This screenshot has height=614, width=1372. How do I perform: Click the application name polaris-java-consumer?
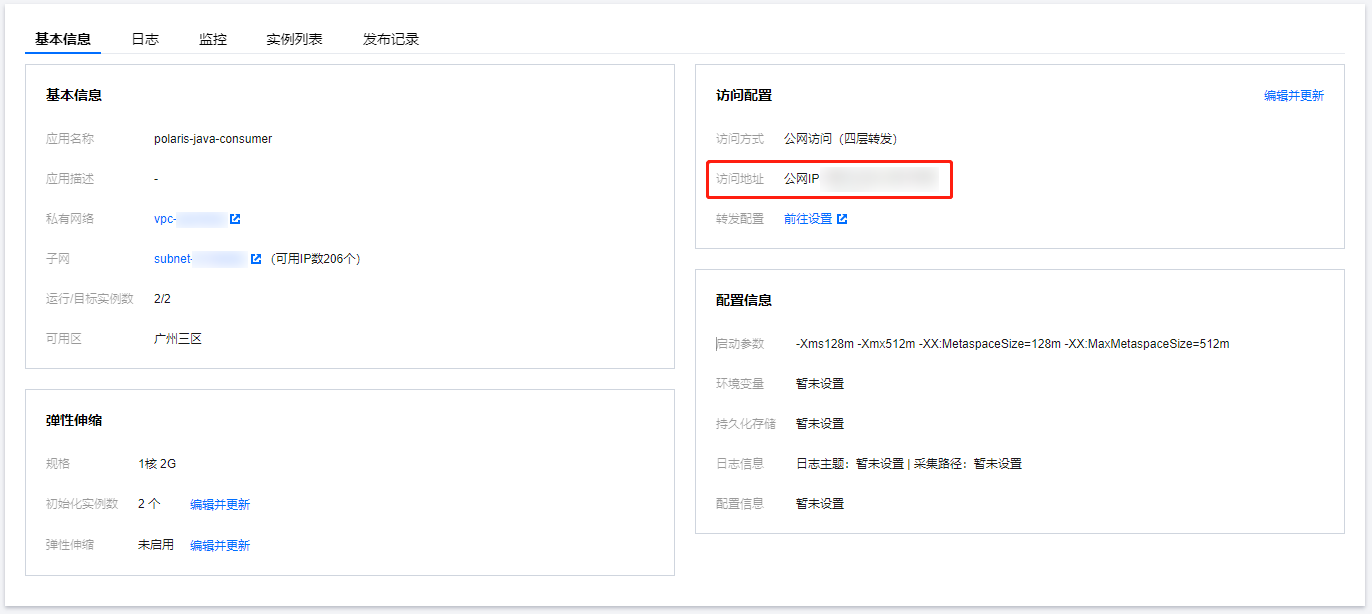pos(213,139)
